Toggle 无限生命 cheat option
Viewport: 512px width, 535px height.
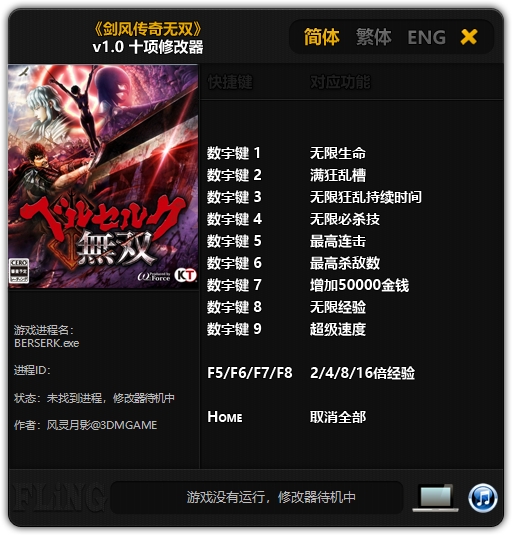[338, 153]
